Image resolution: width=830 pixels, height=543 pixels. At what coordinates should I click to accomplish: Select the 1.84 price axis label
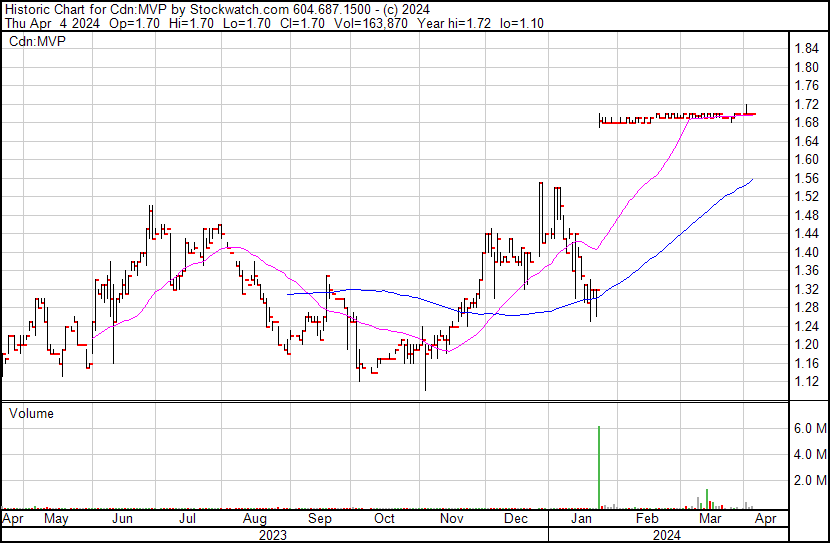(806, 49)
